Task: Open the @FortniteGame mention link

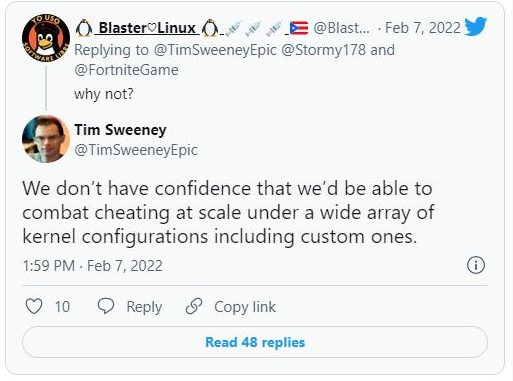Action: [126, 70]
